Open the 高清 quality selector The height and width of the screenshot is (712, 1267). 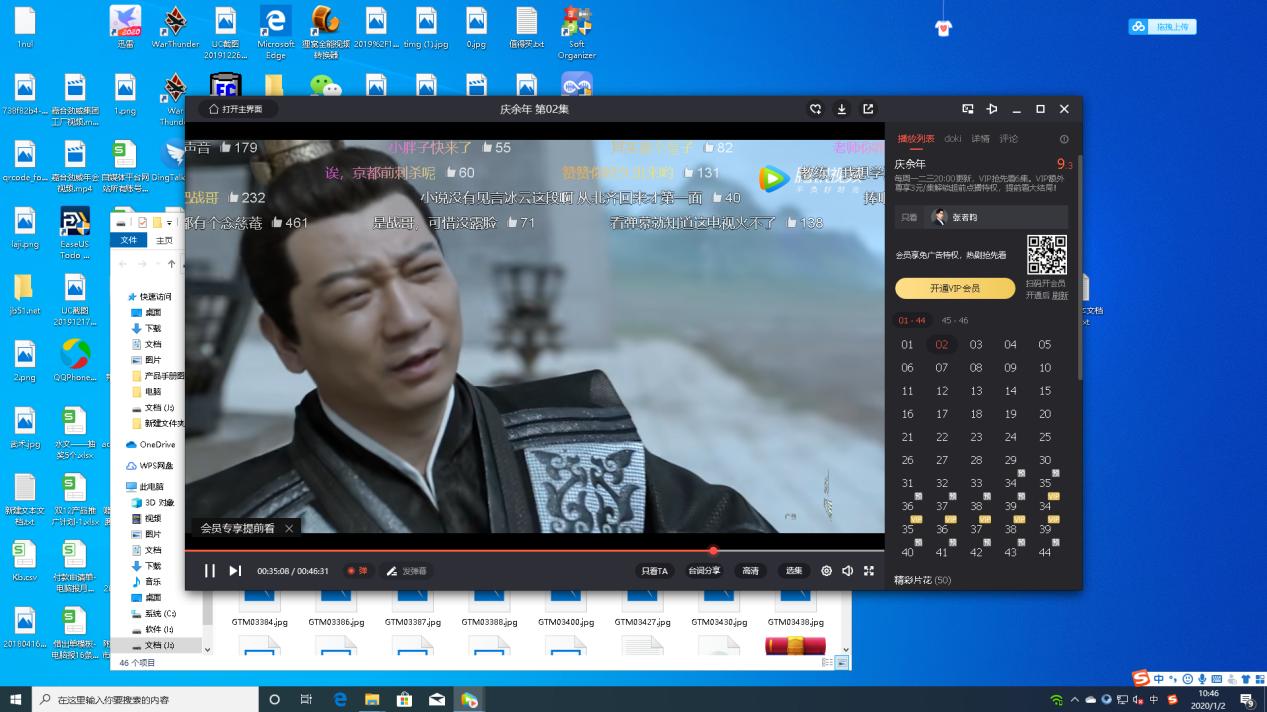tap(749, 570)
